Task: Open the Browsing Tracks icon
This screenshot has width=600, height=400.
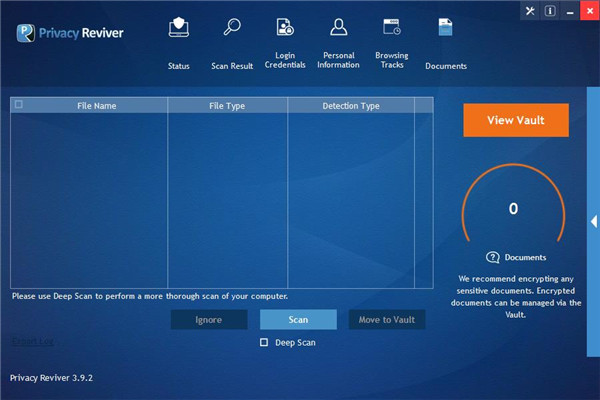Action: (392, 27)
